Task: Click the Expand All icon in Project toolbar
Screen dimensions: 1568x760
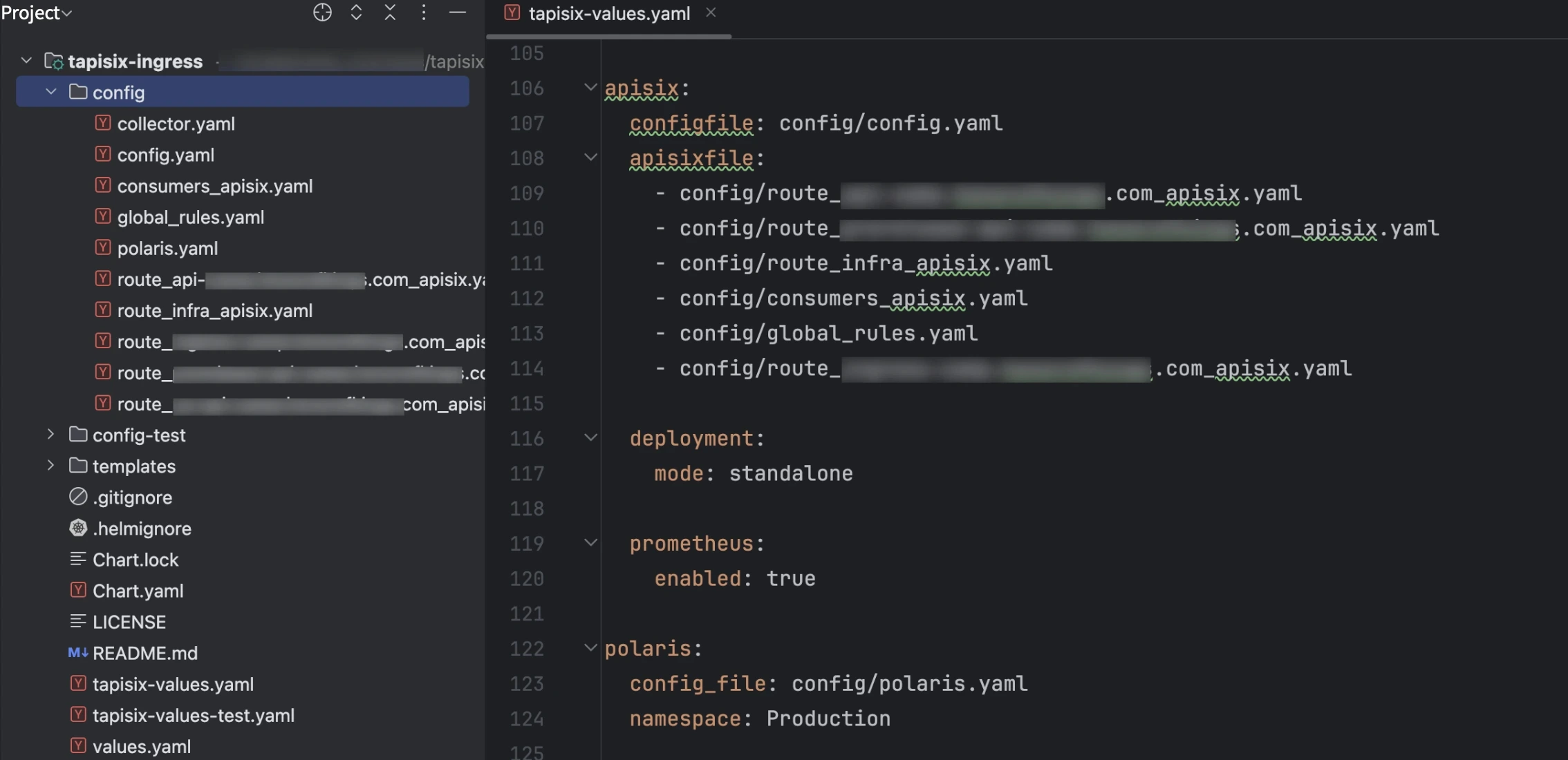Action: (356, 12)
